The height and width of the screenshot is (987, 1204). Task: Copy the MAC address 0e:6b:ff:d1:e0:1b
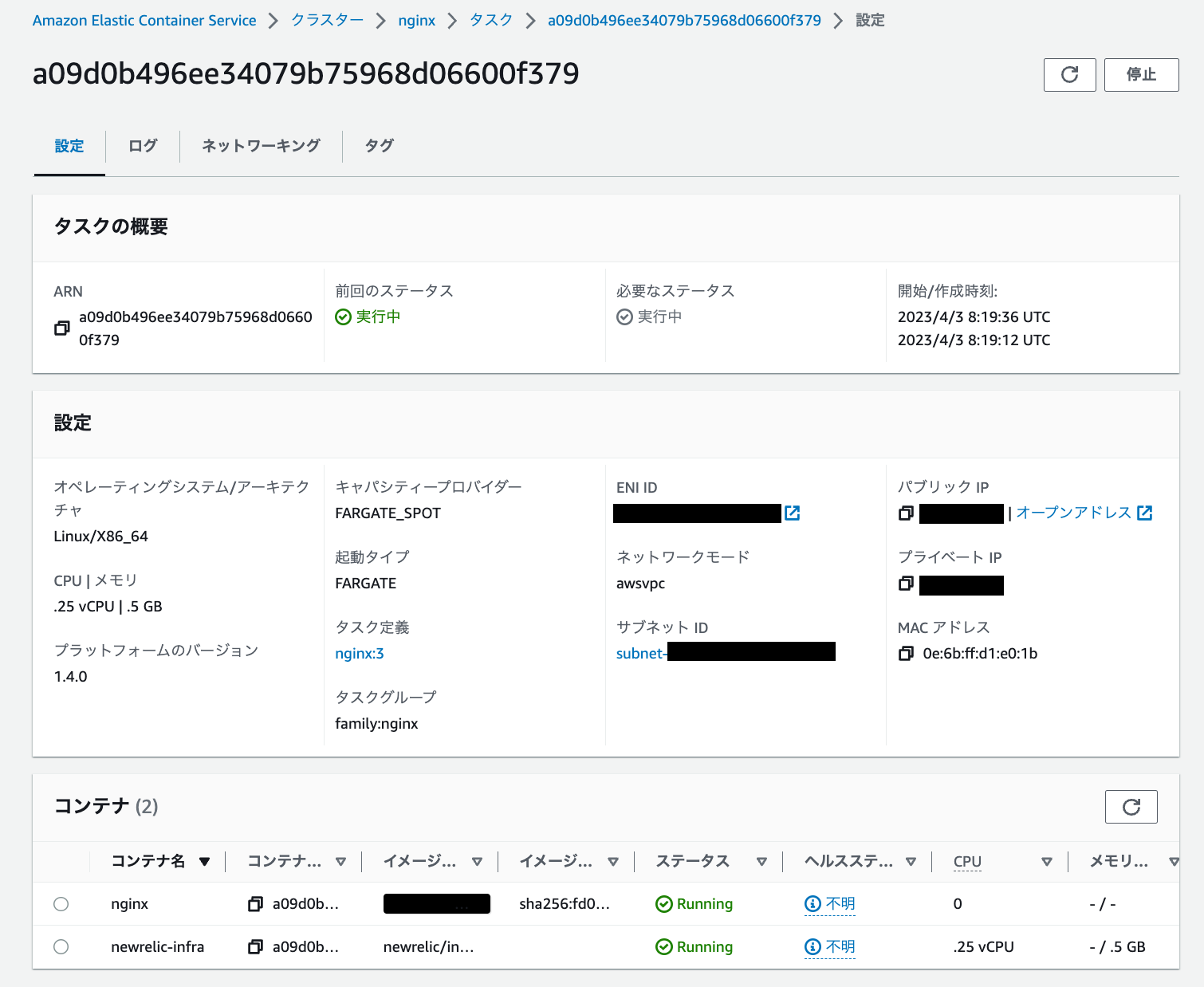click(x=906, y=653)
